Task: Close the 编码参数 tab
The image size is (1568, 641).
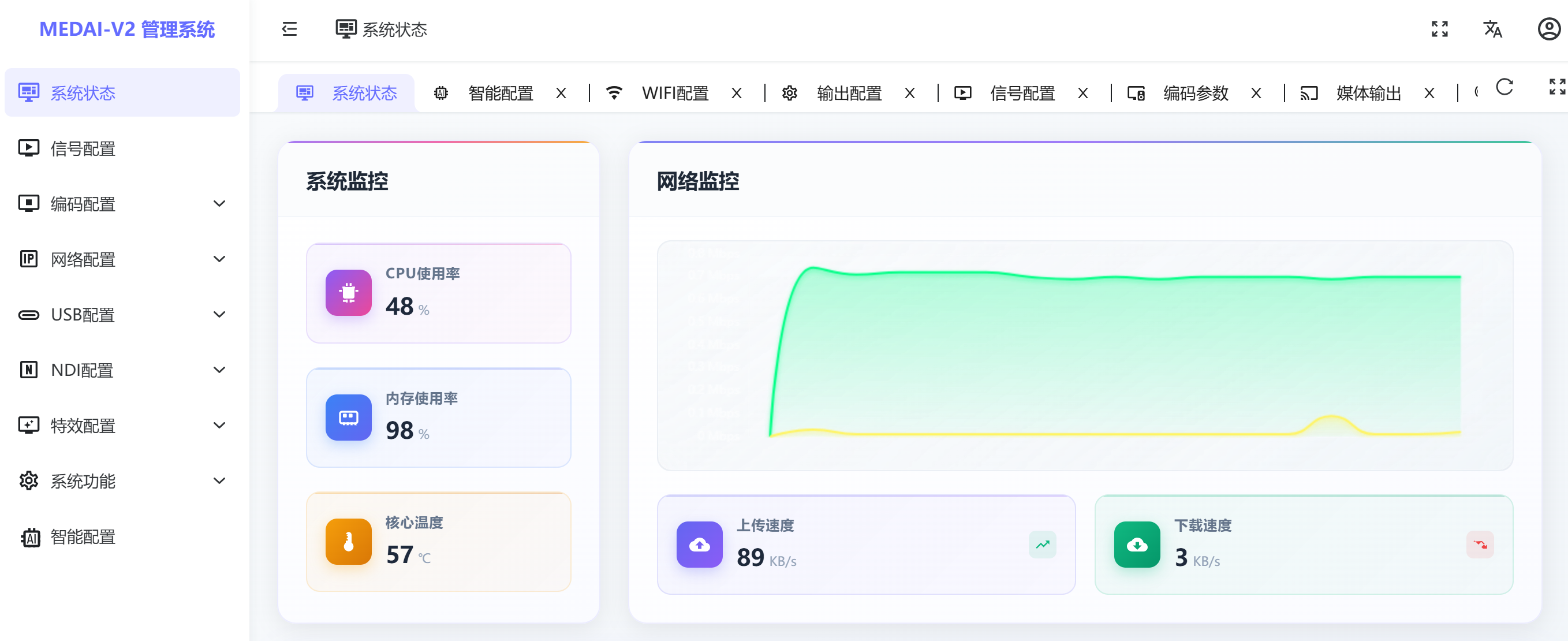Action: (x=1256, y=93)
